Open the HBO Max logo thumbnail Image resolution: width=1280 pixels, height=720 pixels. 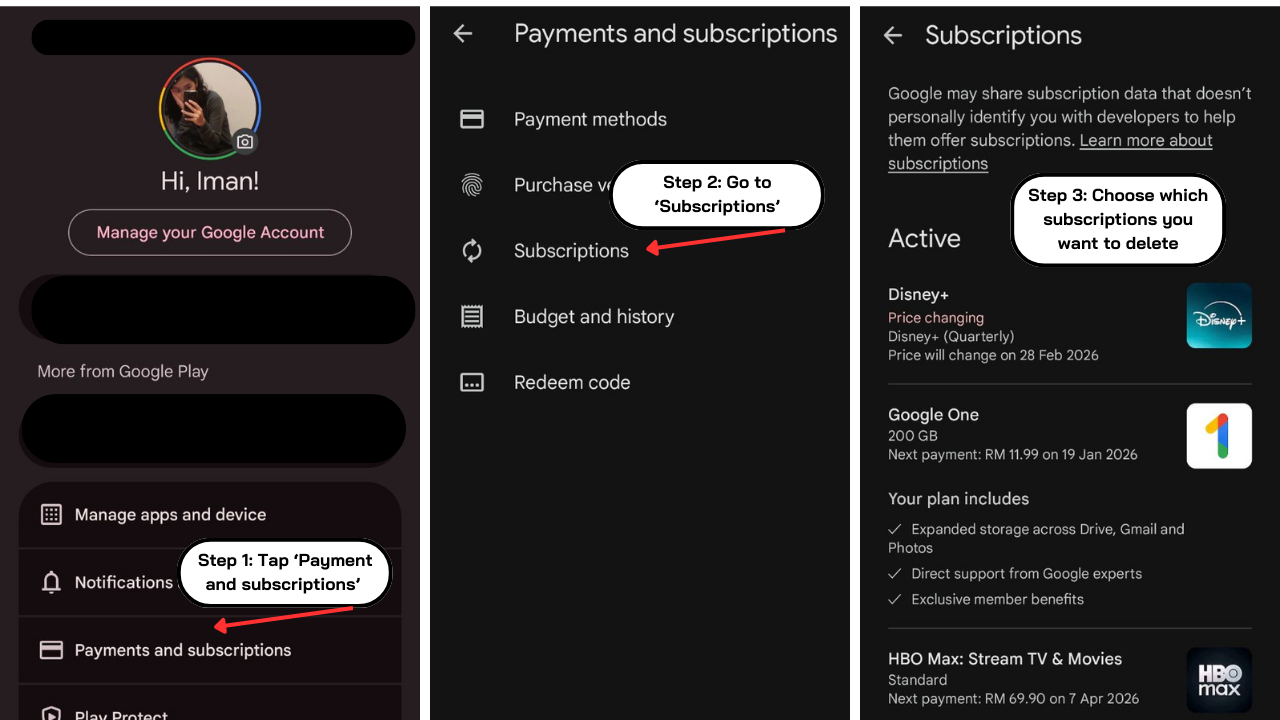coord(1219,680)
